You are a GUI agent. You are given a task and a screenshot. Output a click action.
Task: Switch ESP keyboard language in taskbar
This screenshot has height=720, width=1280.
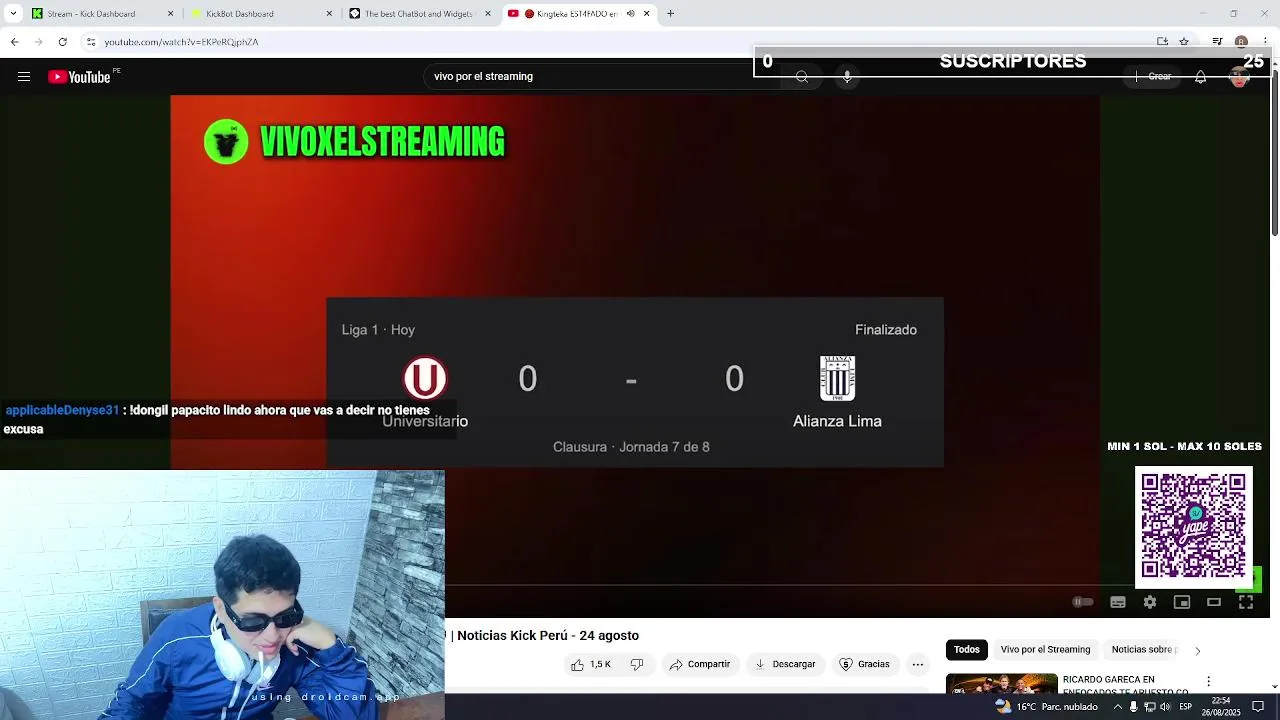pyautogui.click(x=1185, y=707)
